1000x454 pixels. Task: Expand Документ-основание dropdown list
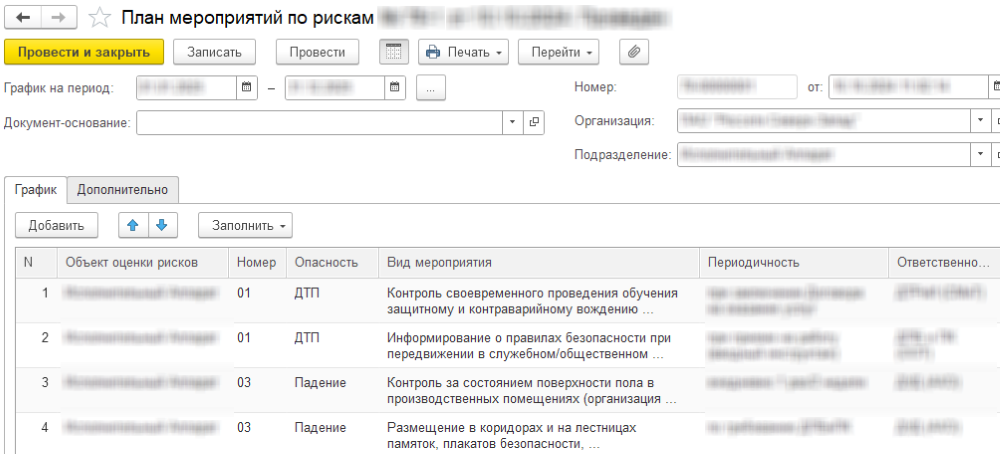512,122
